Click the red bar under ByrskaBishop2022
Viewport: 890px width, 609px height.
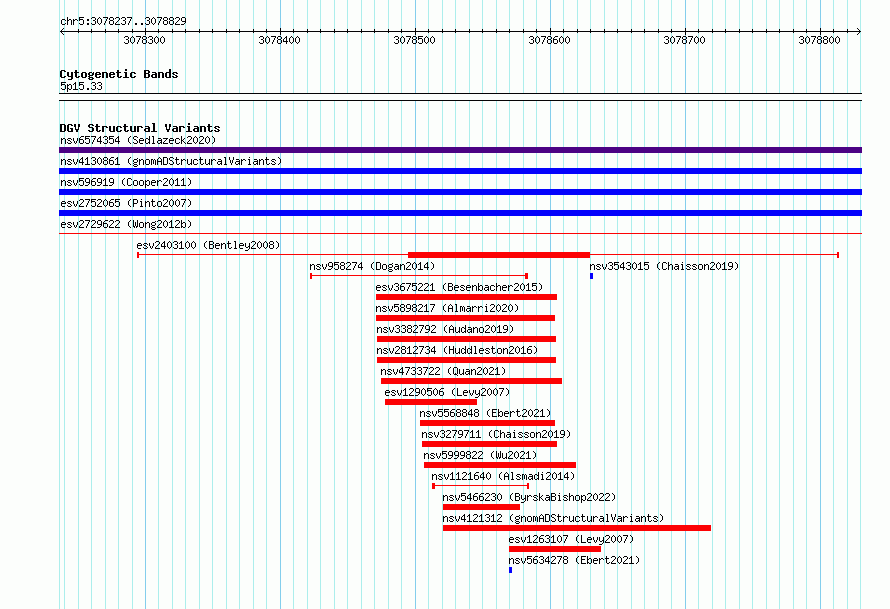(x=481, y=507)
